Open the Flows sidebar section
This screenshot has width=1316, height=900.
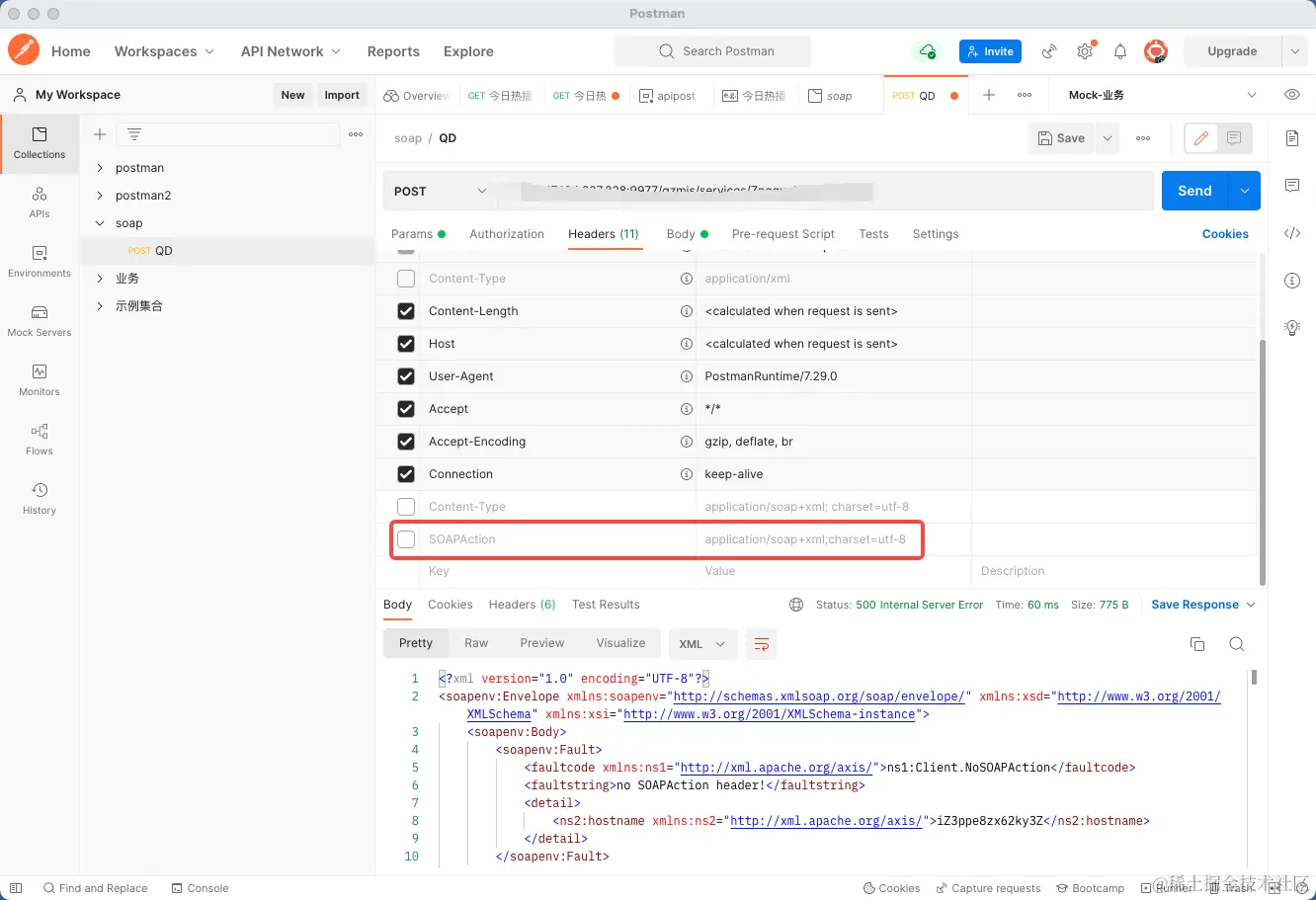pyautogui.click(x=40, y=440)
